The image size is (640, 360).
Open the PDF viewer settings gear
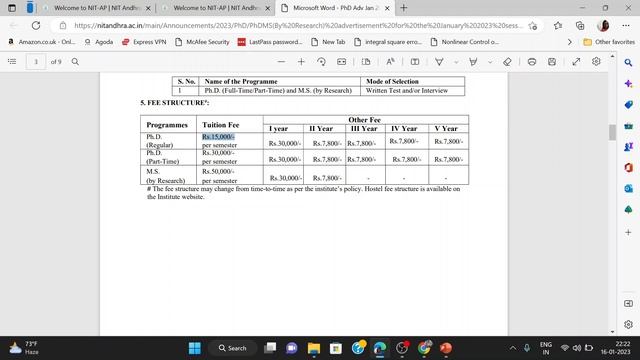[x=596, y=62]
